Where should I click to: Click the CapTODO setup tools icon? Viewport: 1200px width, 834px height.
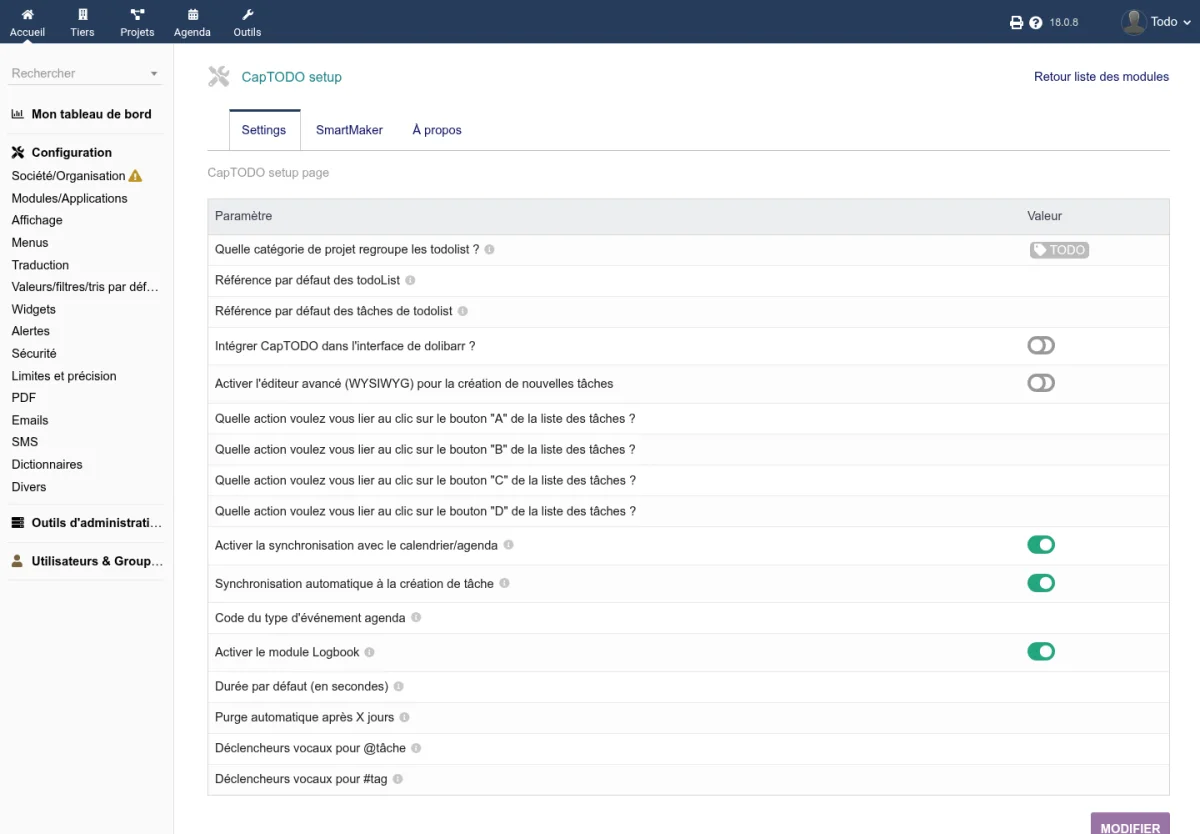click(x=219, y=76)
